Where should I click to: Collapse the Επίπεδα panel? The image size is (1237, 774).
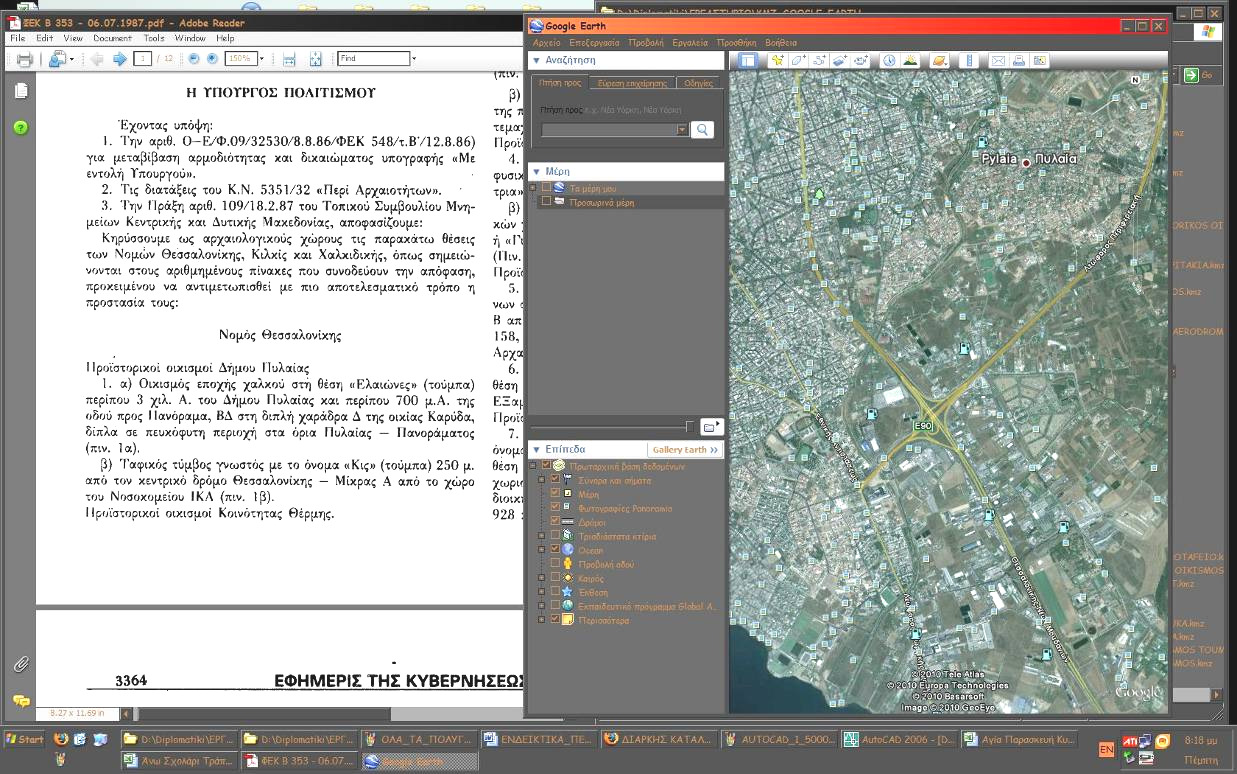coord(537,450)
